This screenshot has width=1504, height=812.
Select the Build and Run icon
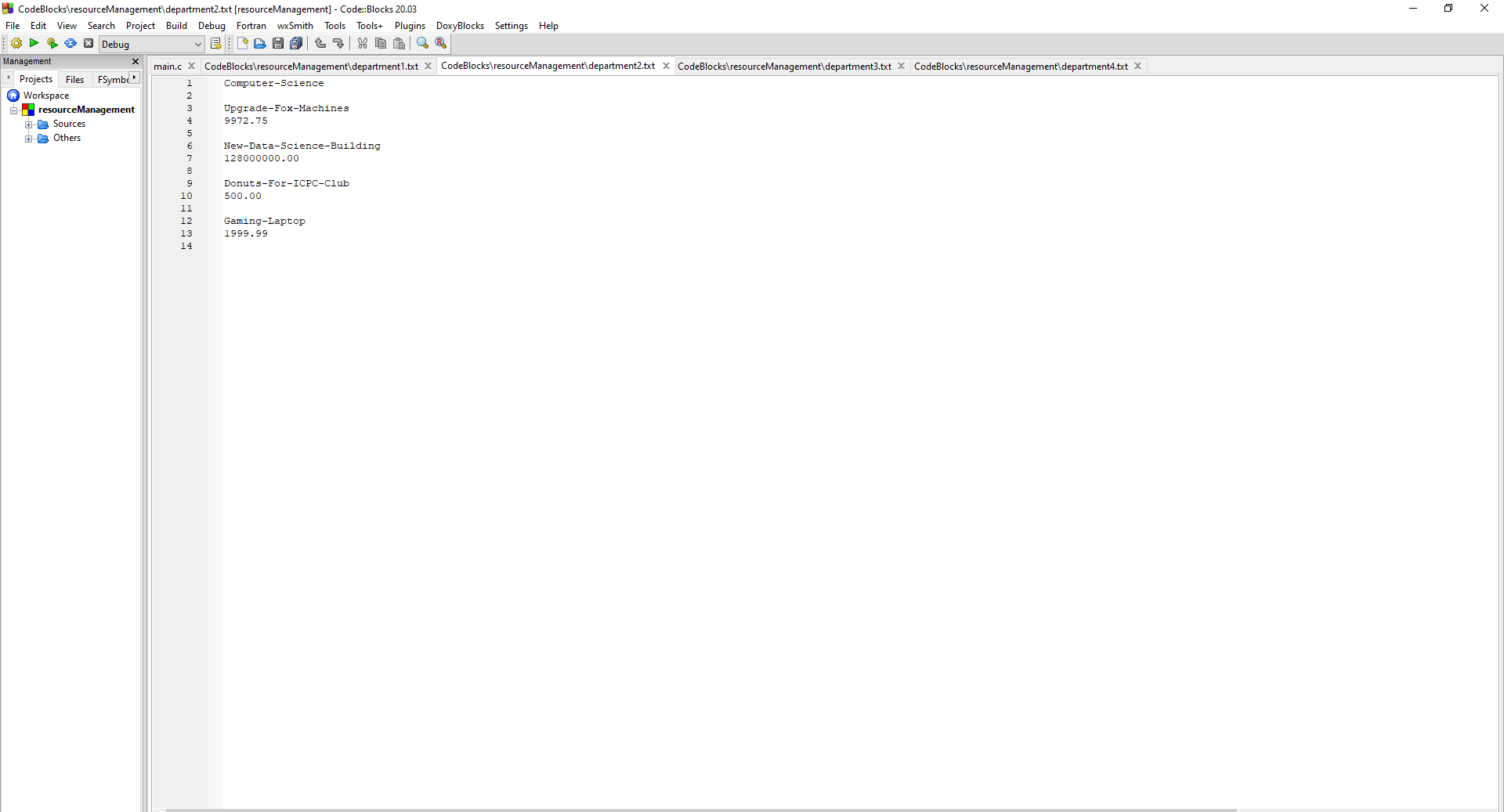click(52, 43)
